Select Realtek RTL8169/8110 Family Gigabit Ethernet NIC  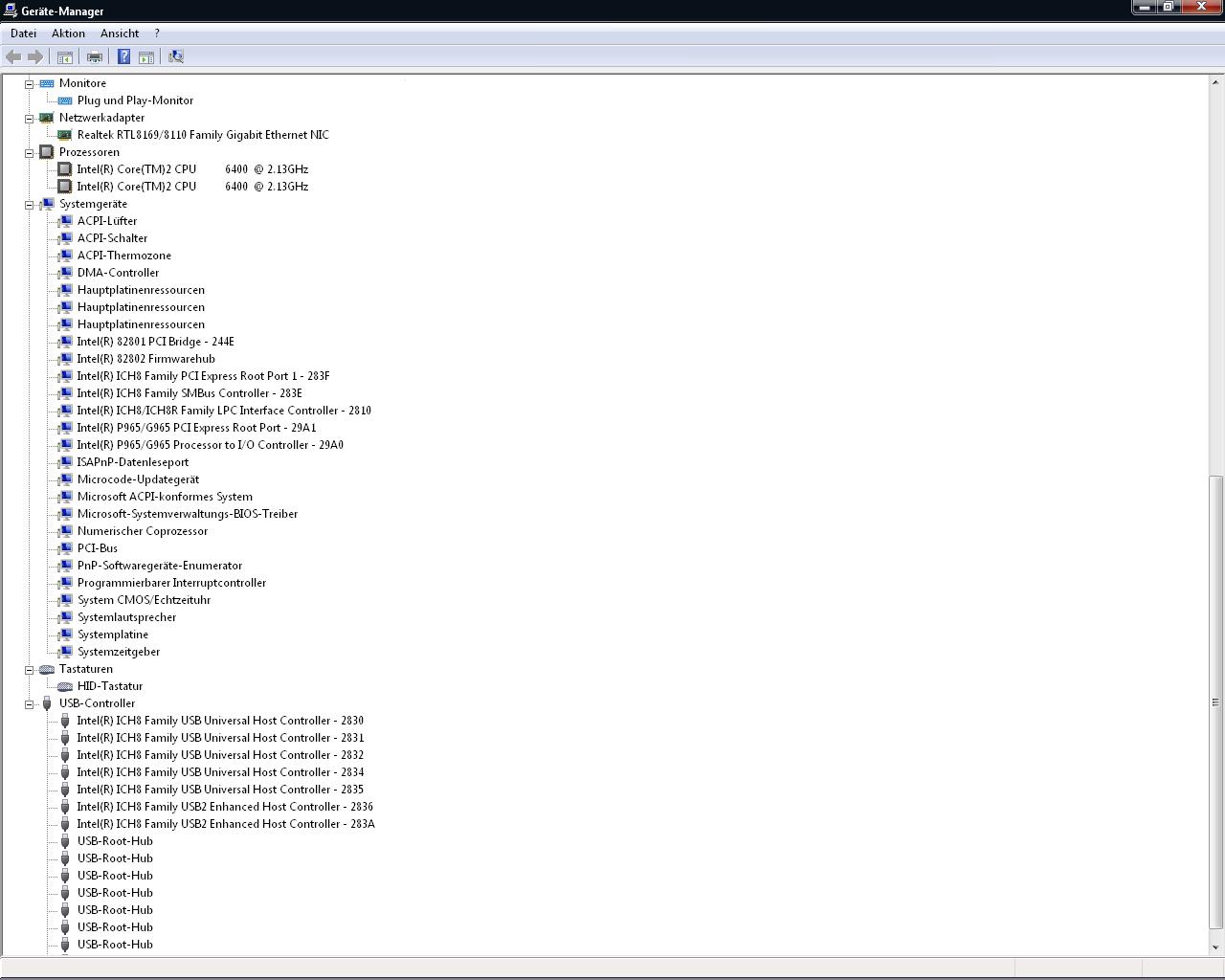pyautogui.click(x=203, y=135)
